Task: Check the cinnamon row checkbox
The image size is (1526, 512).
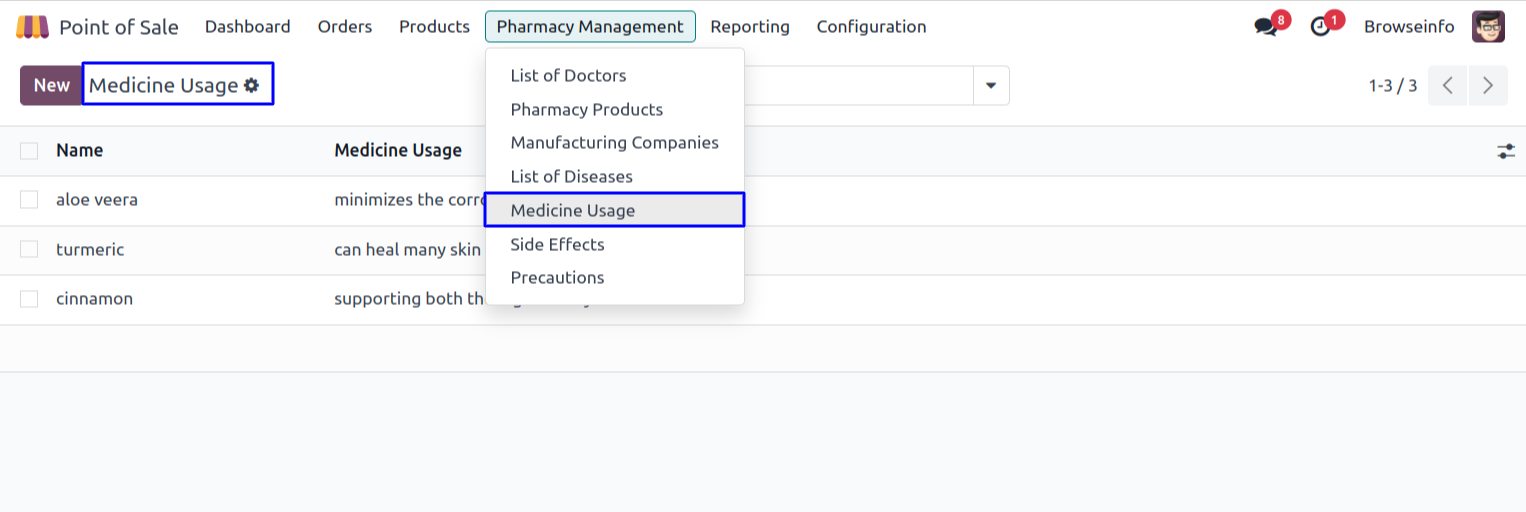Action: [x=29, y=299]
